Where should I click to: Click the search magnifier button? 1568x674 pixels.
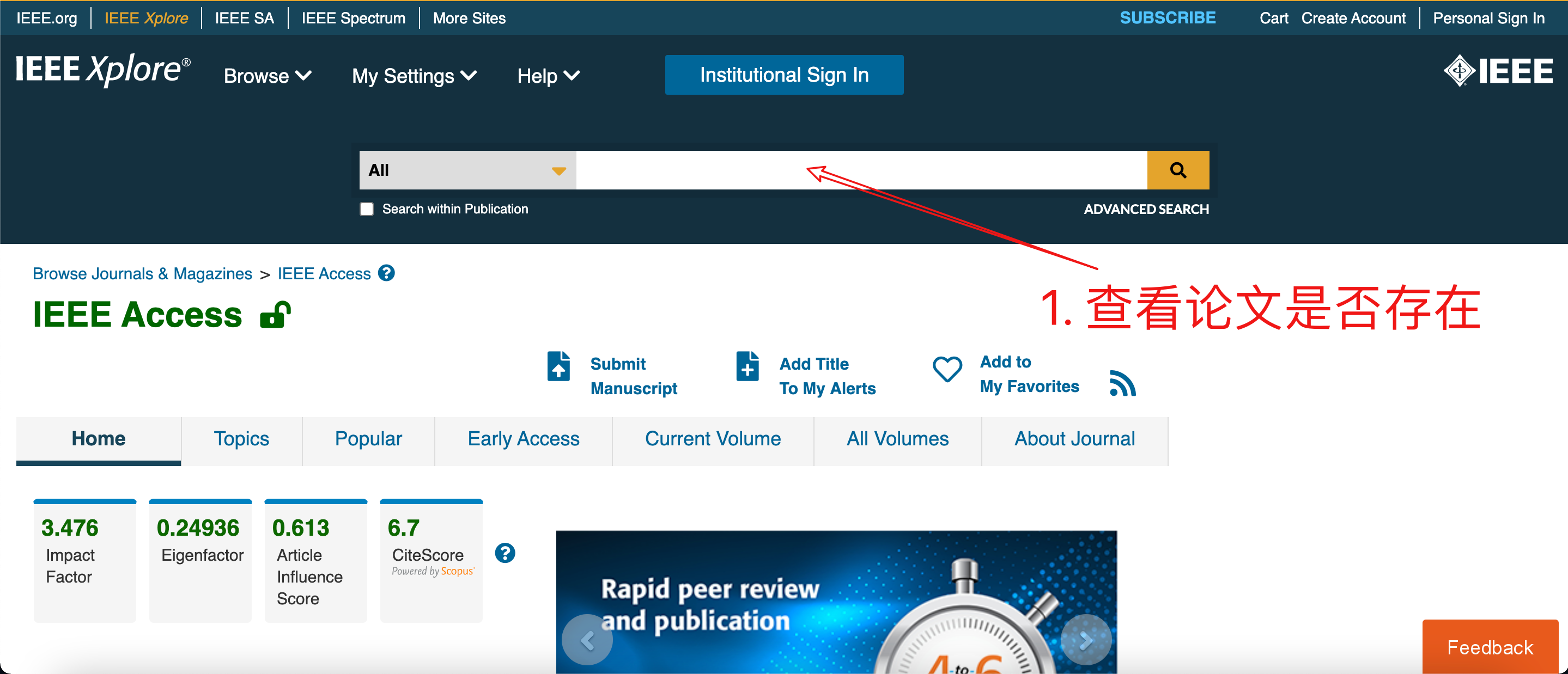(x=1177, y=170)
